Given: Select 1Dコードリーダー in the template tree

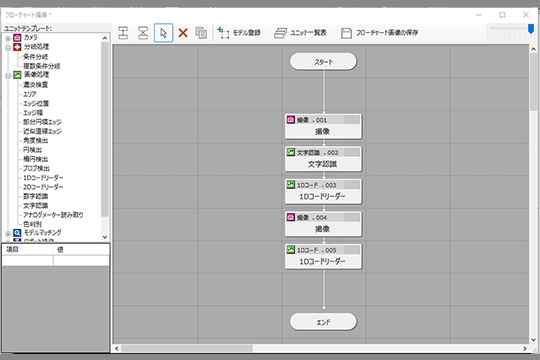Looking at the screenshot, I should [x=43, y=178].
